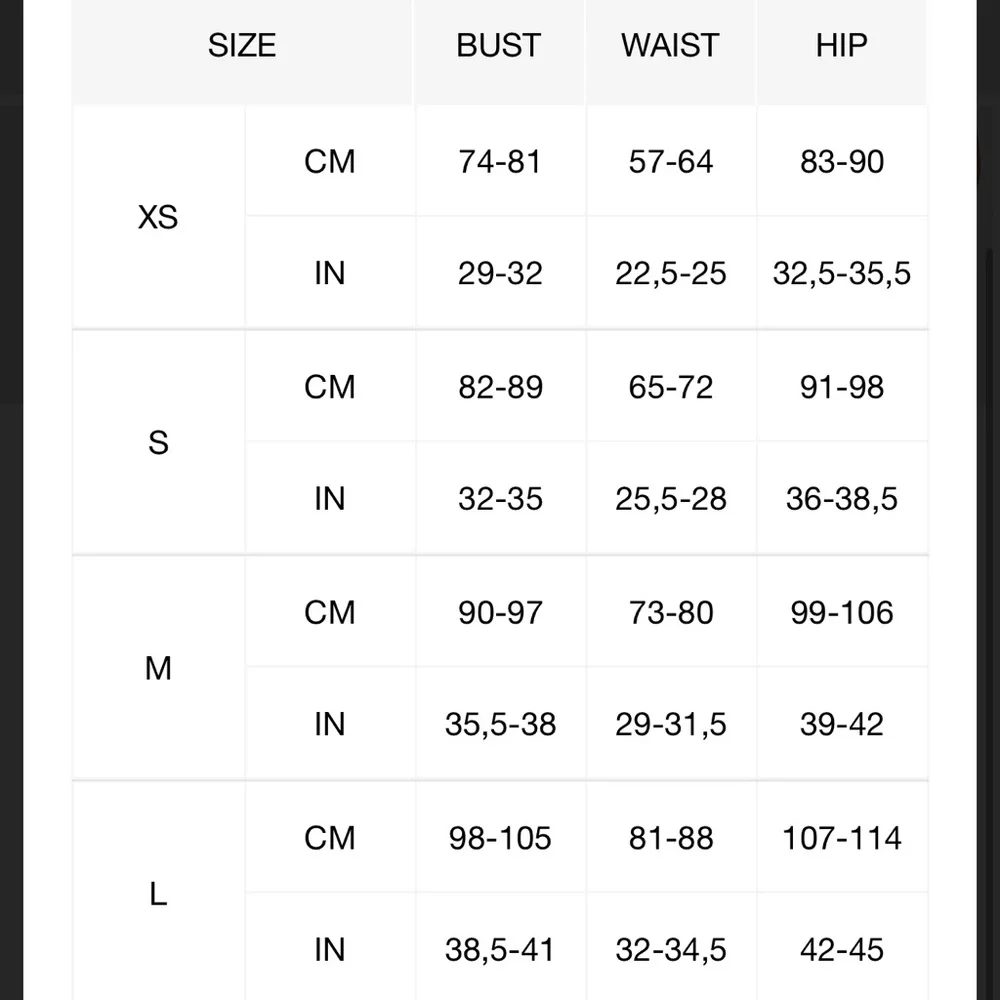Click the WAIST column header
The height and width of the screenshot is (1000, 1000).
(x=670, y=46)
